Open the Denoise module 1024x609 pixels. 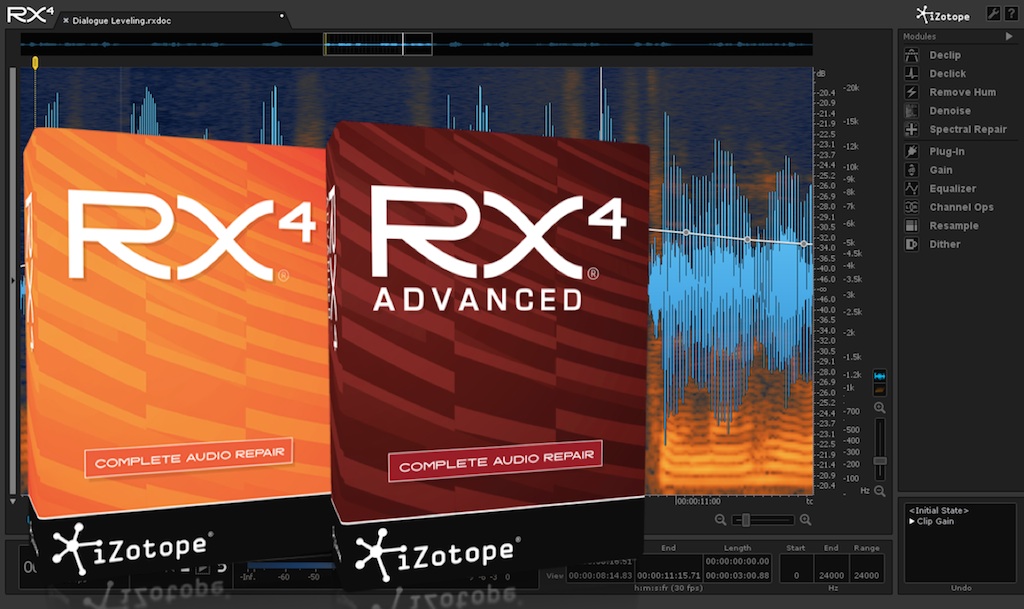pos(950,110)
